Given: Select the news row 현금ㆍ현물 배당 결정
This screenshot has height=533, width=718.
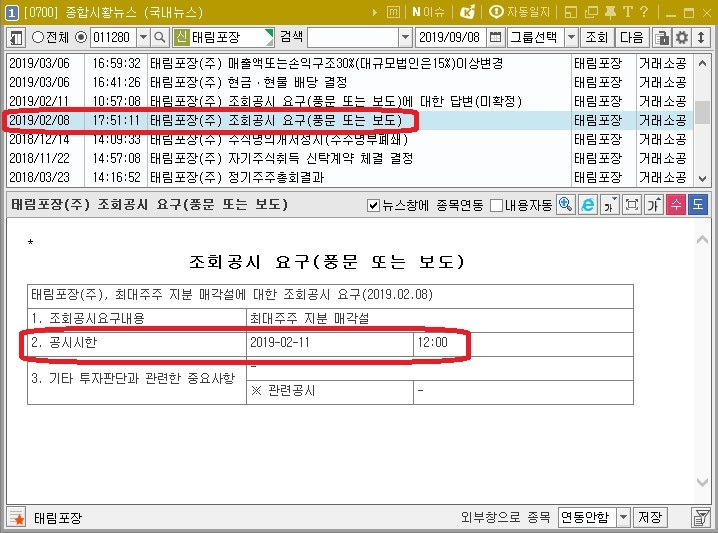Looking at the screenshot, I should pyautogui.click(x=350, y=82).
